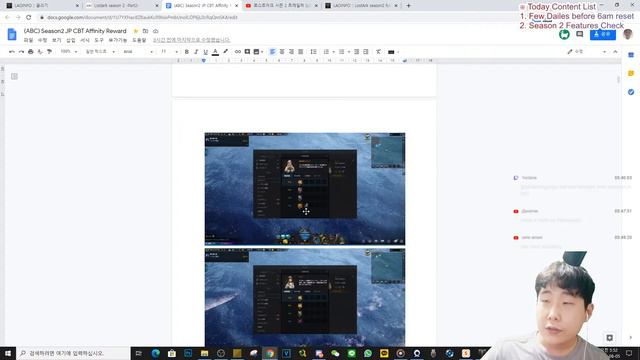Switch to the YouTube browser tab
The image size is (640, 360).
(x=282, y=6)
